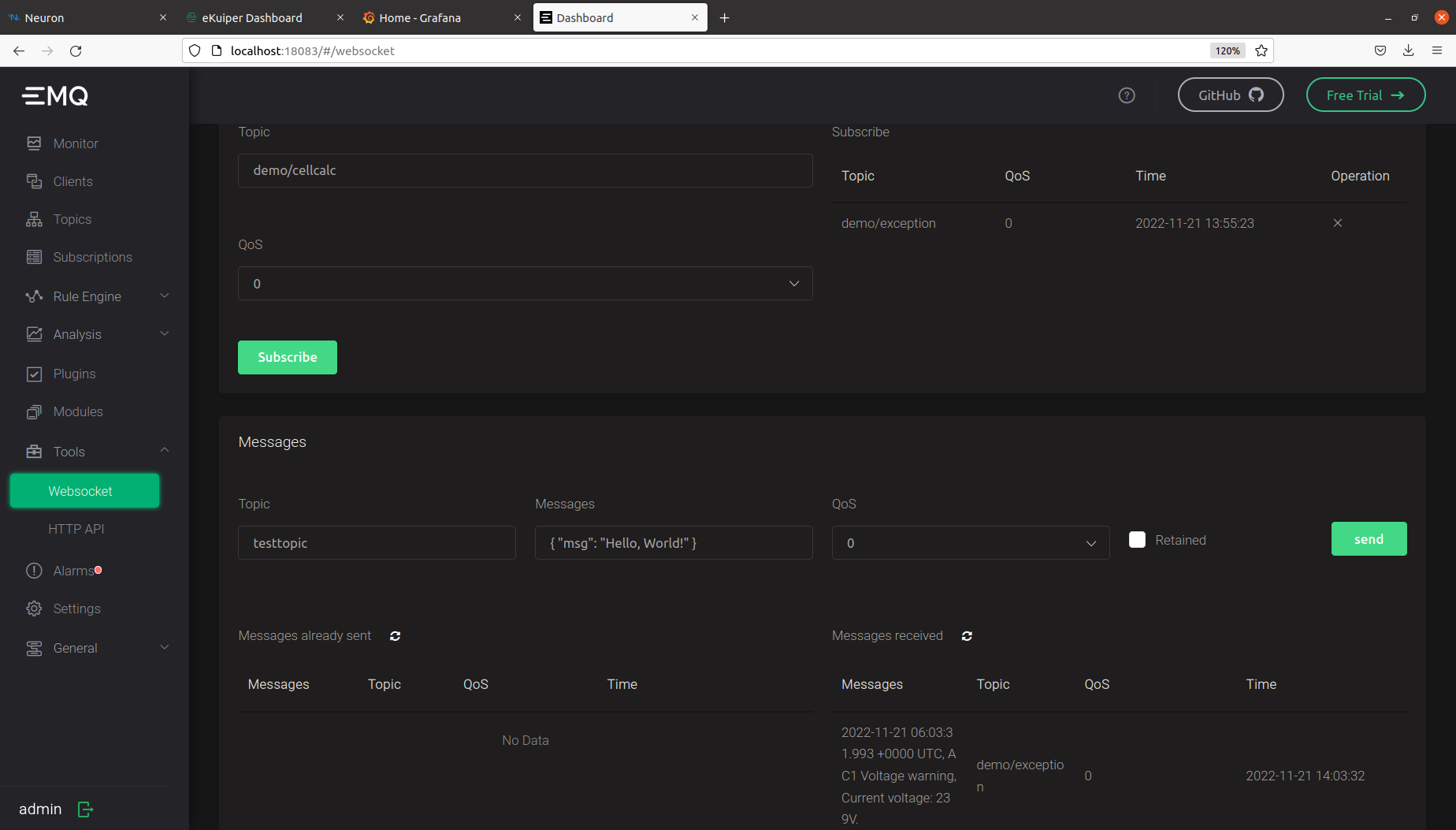Open the Plugins page
The height and width of the screenshot is (830, 1456).
74,374
